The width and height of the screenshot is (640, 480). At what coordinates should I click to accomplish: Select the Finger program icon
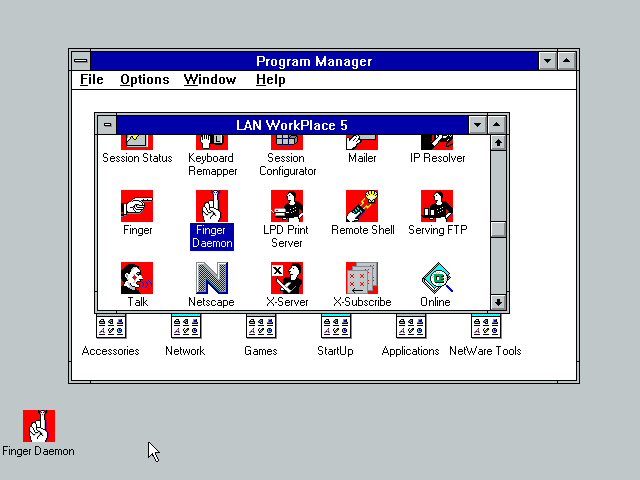137,206
